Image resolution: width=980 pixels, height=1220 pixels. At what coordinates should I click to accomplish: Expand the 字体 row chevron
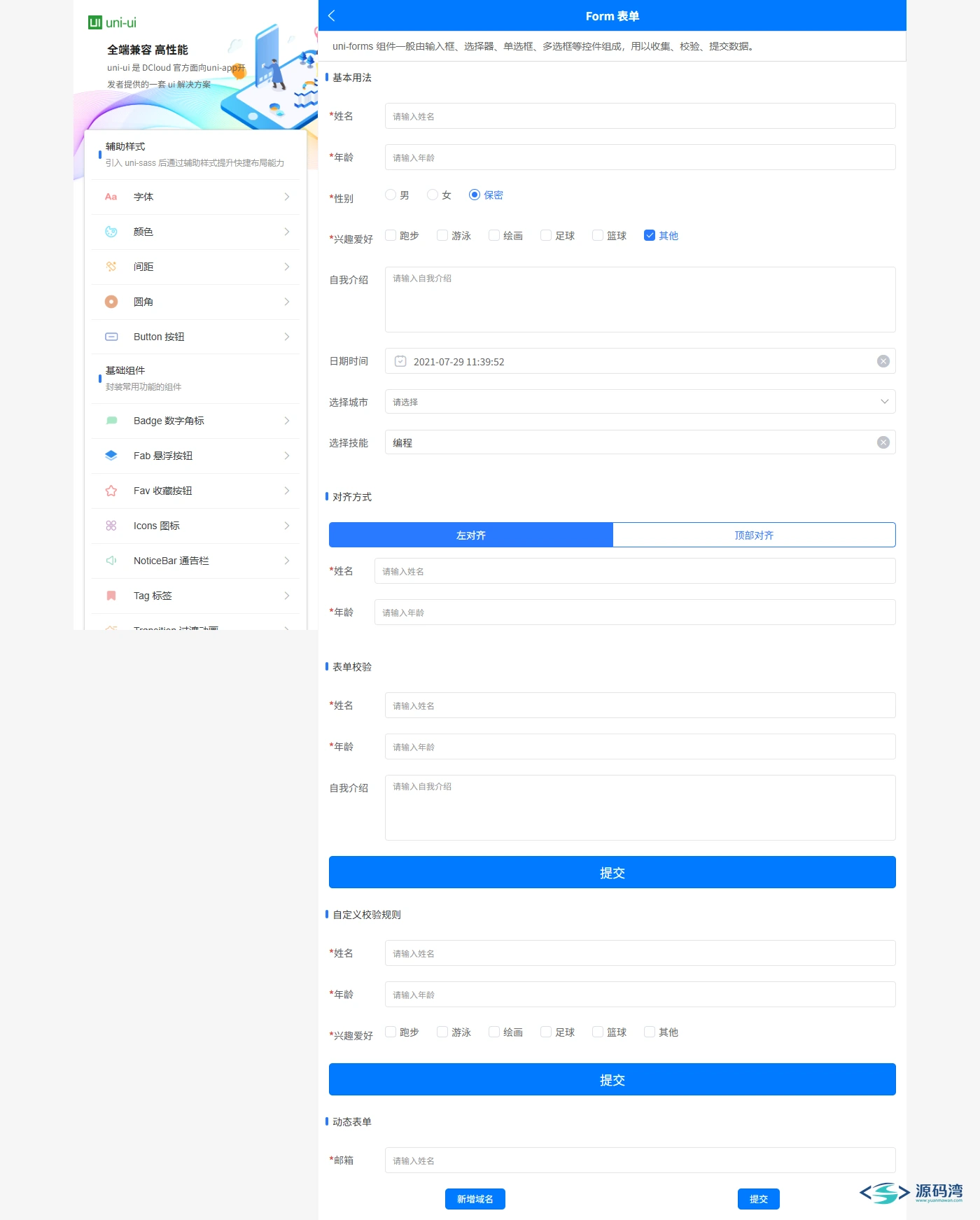click(287, 197)
